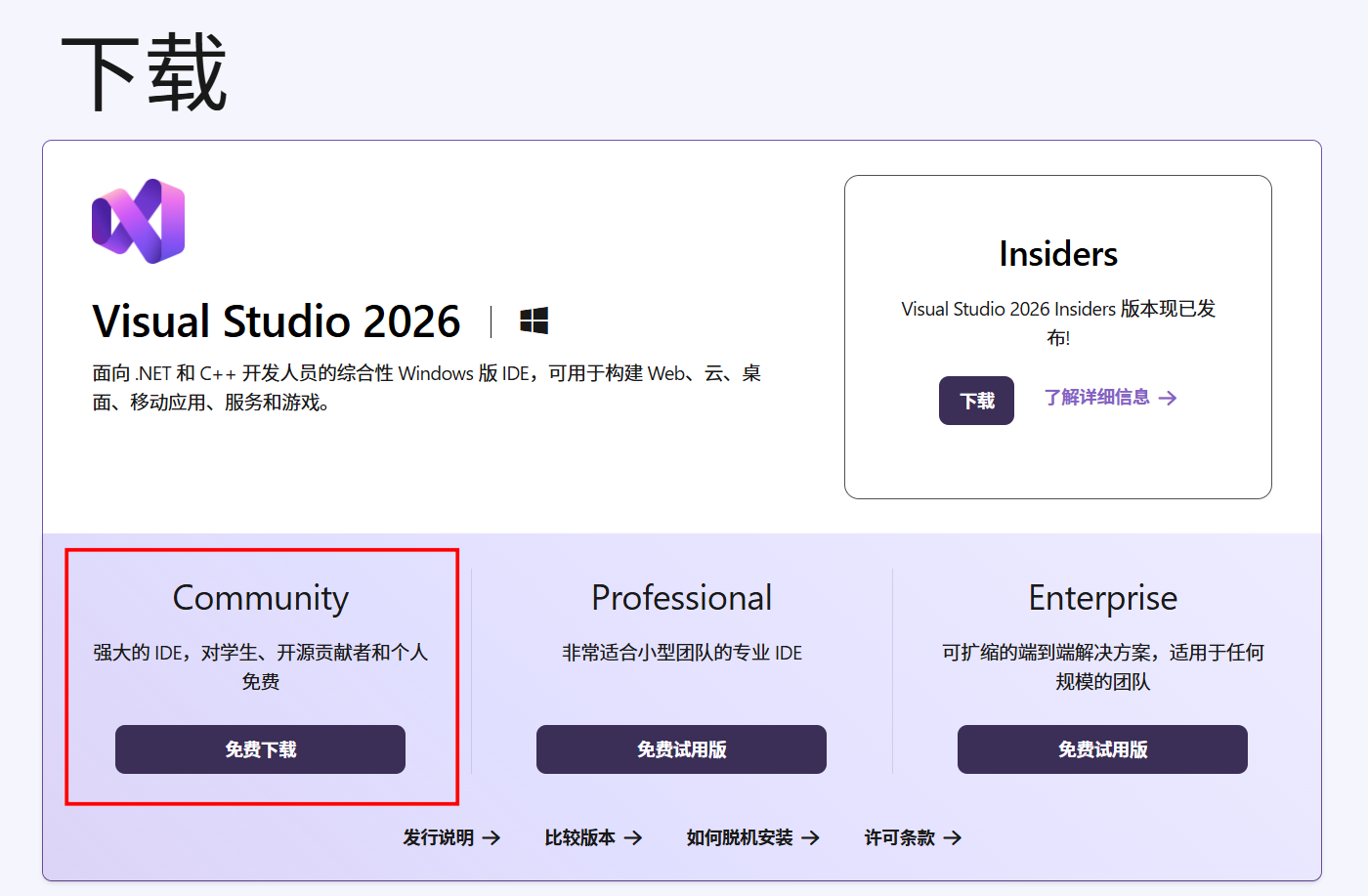Click the arrow icon after 发行说明

[492, 837]
